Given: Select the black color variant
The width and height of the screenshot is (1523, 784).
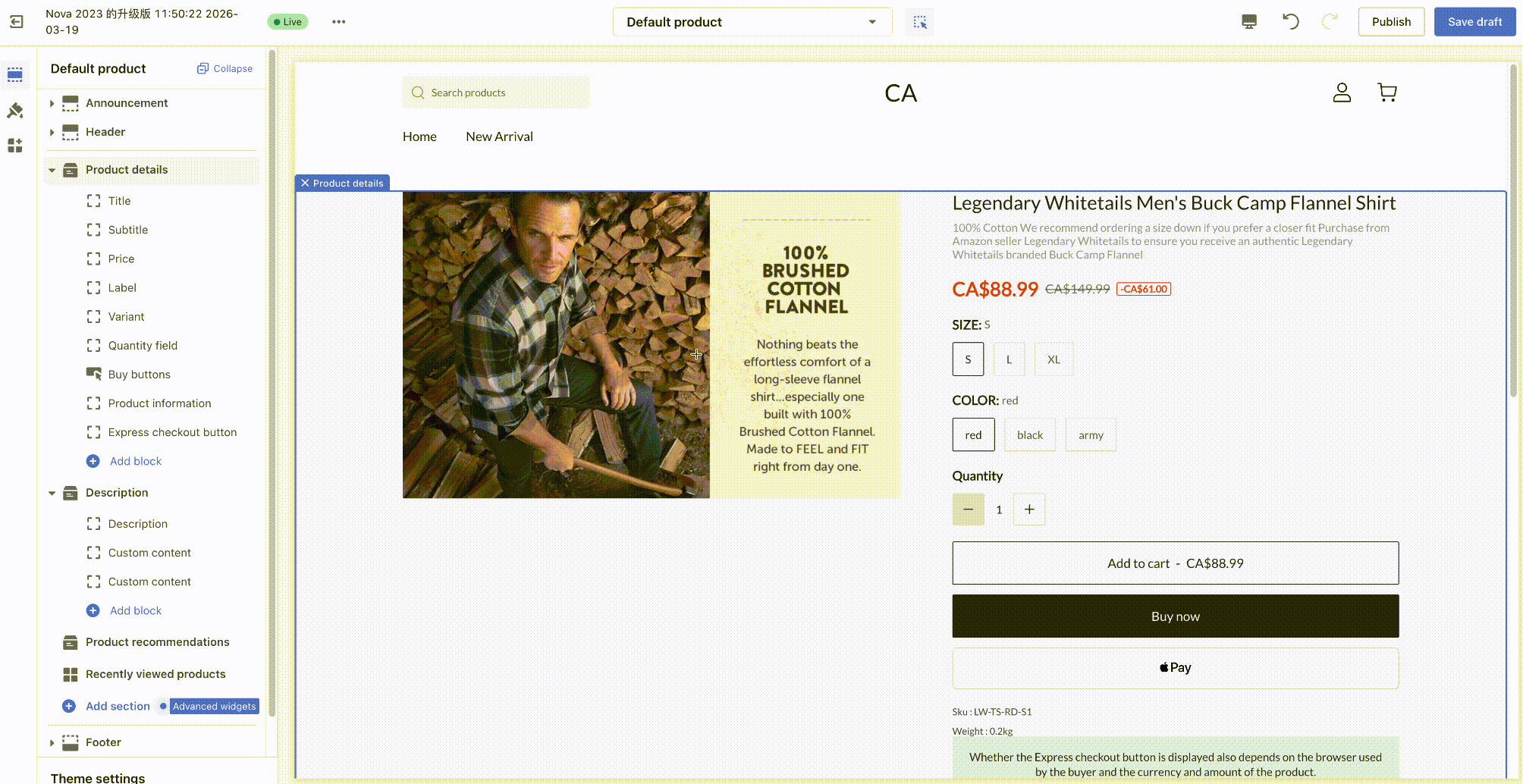Looking at the screenshot, I should point(1029,435).
